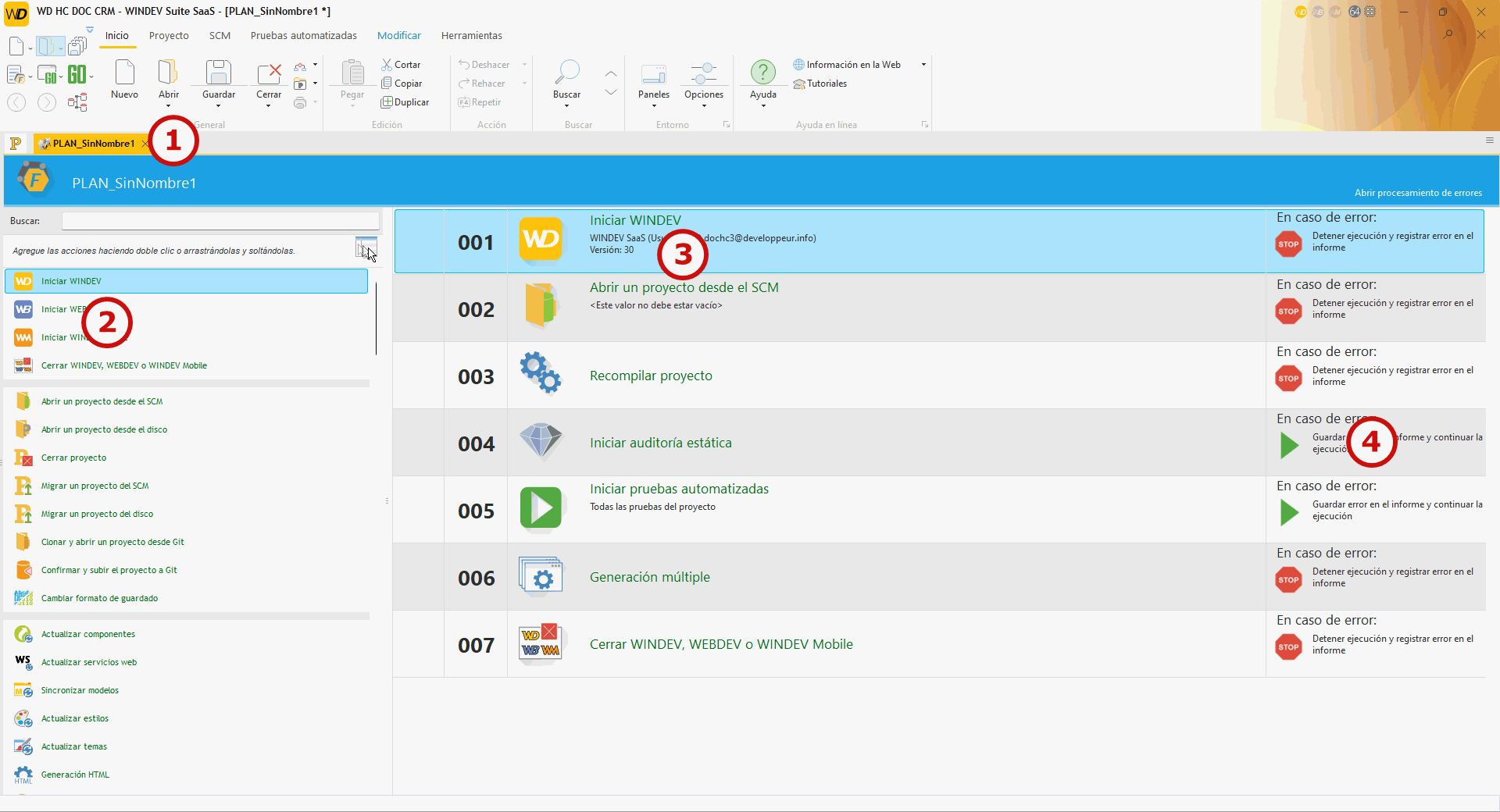Select Generación HTML action
The height and width of the screenshot is (812, 1500).
[186, 775]
